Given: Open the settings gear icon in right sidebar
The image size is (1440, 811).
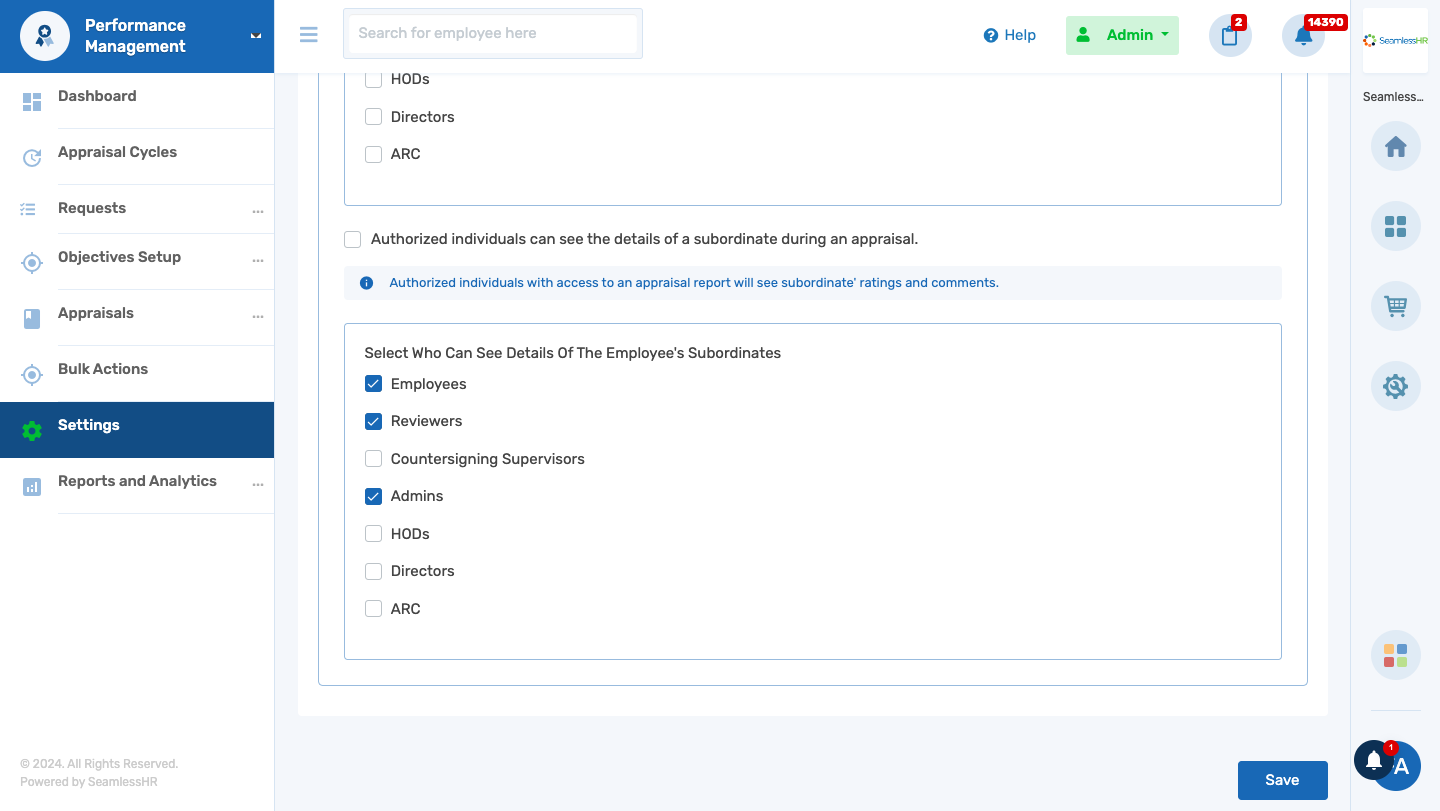Looking at the screenshot, I should click(x=1395, y=386).
